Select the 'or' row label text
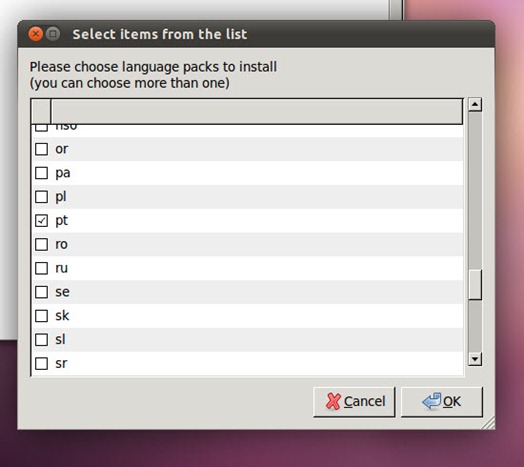Image resolution: width=524 pixels, height=467 pixels. pyautogui.click(x=62, y=149)
